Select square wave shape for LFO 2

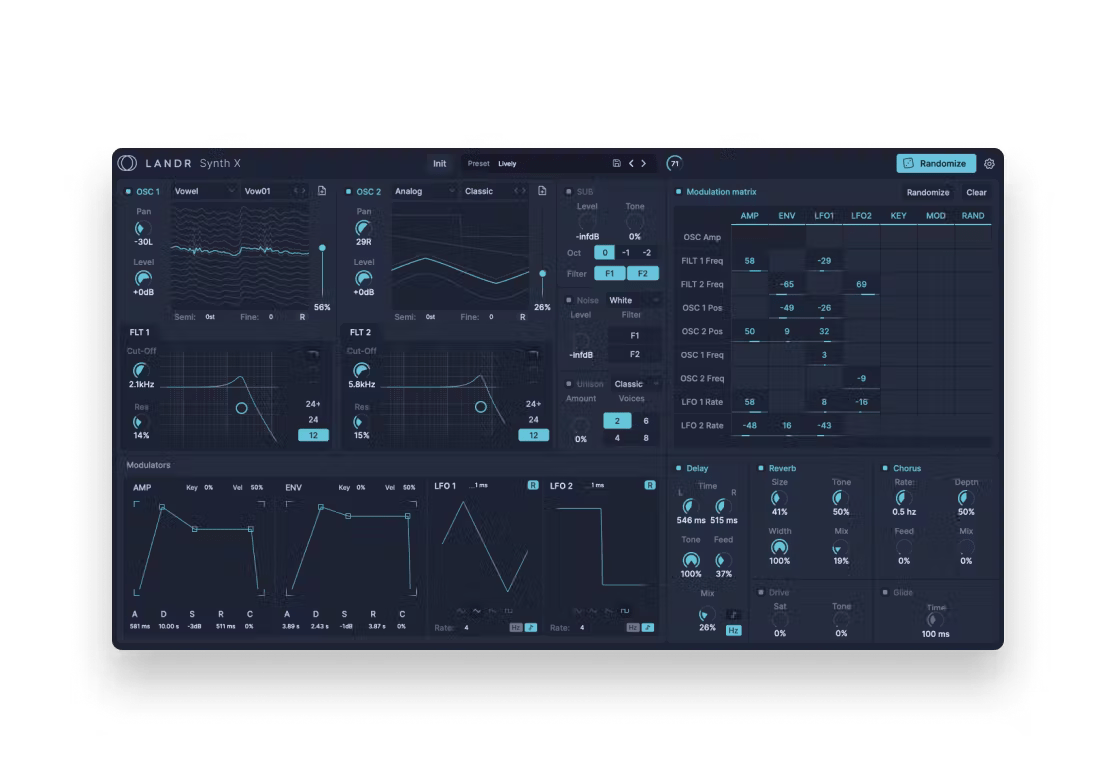[625, 611]
